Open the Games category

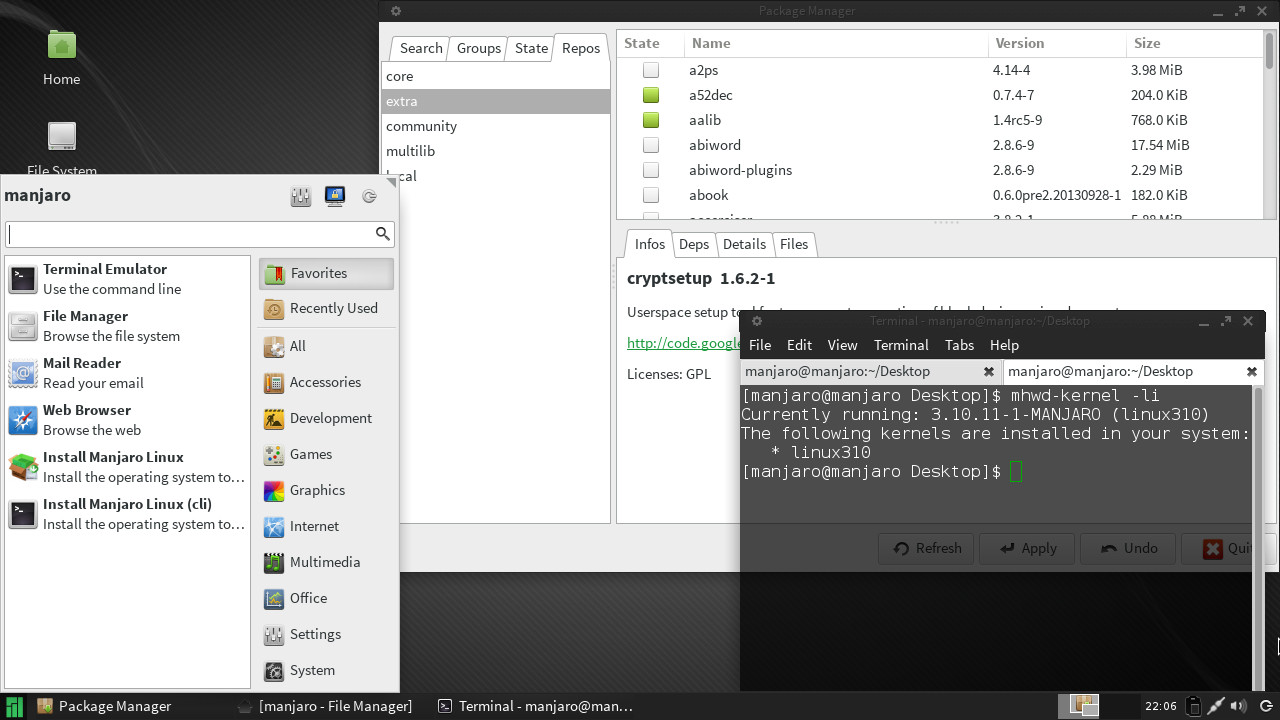point(326,454)
